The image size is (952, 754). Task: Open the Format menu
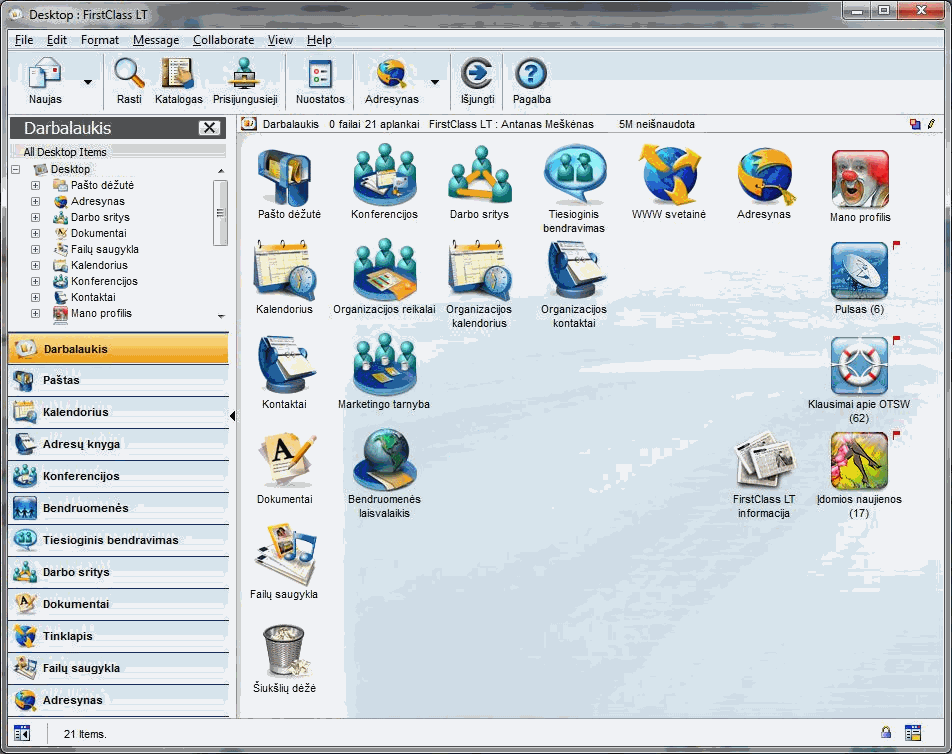(100, 40)
